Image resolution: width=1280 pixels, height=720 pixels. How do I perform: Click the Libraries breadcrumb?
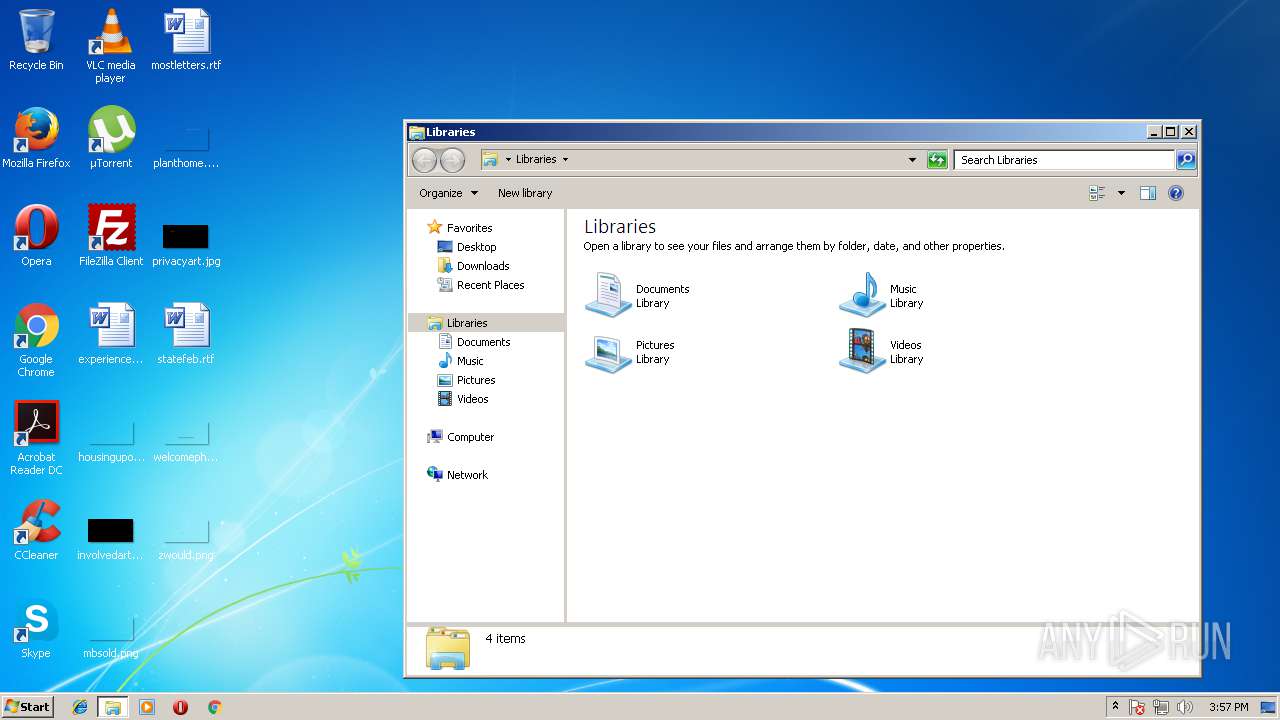[536, 160]
